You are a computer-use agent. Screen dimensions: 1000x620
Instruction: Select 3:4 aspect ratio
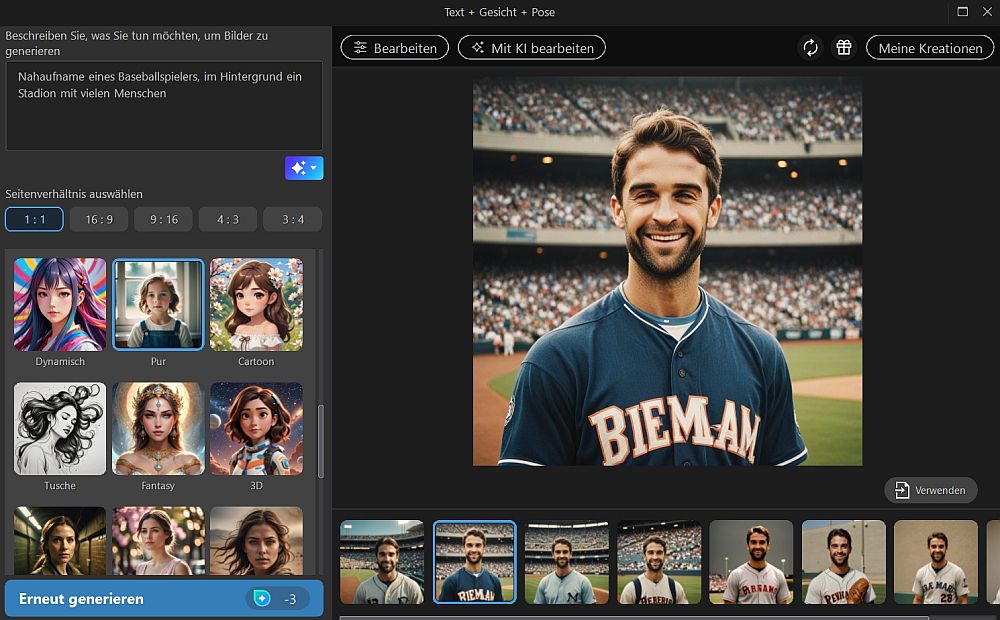point(293,219)
